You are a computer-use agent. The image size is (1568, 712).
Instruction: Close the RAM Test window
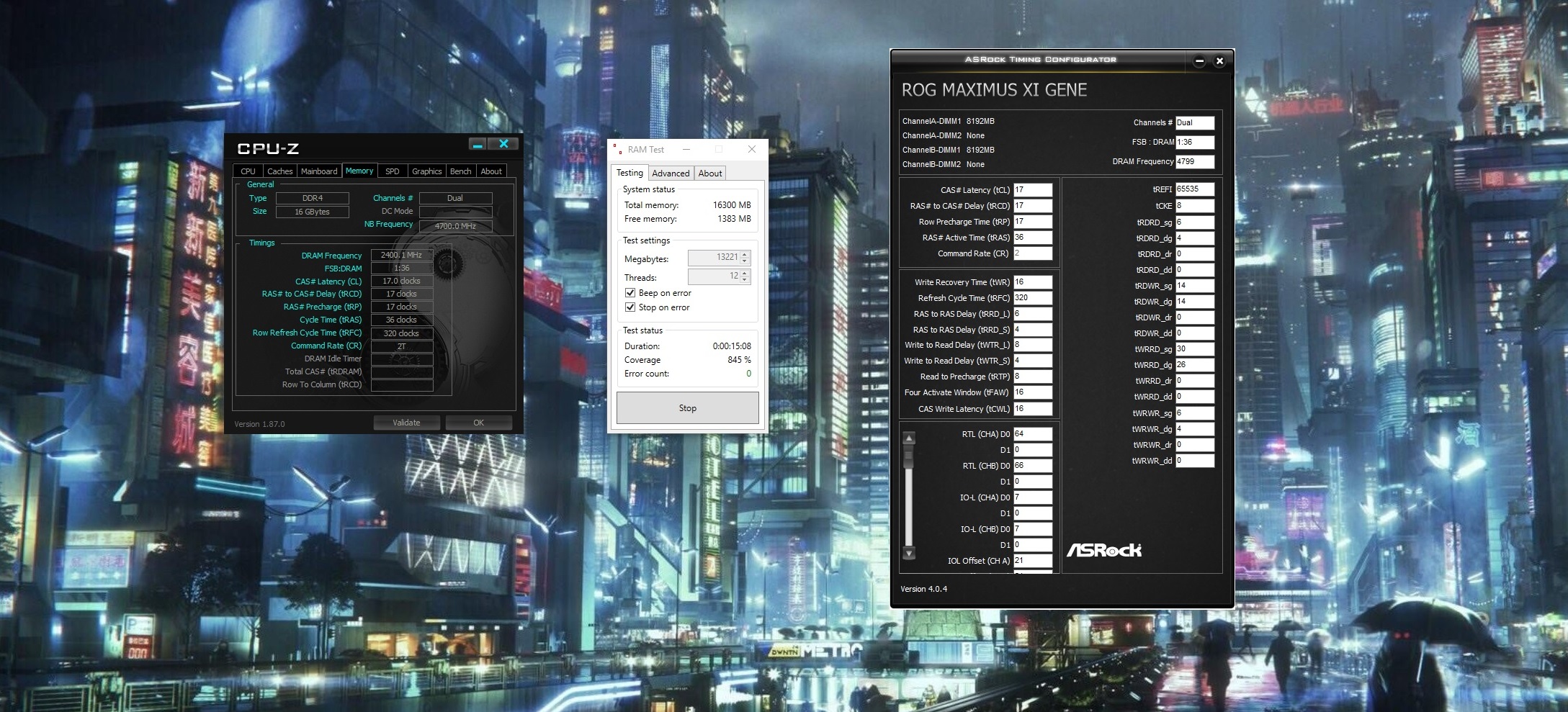751,149
